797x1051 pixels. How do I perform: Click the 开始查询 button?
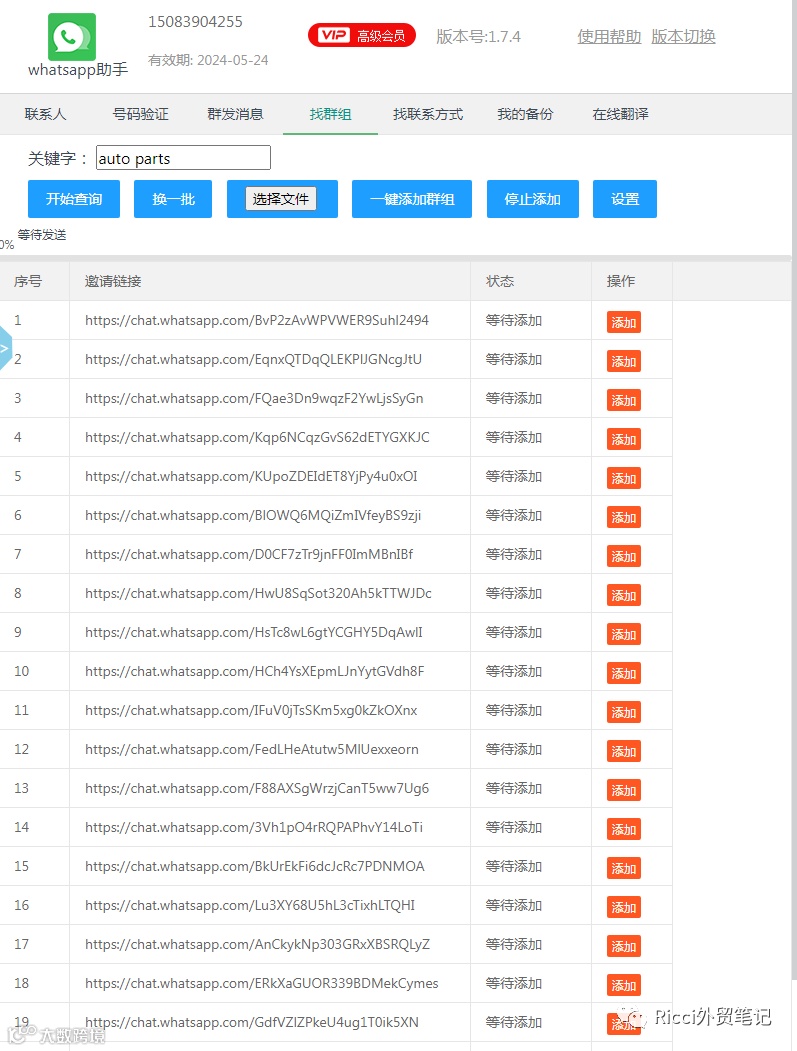74,199
